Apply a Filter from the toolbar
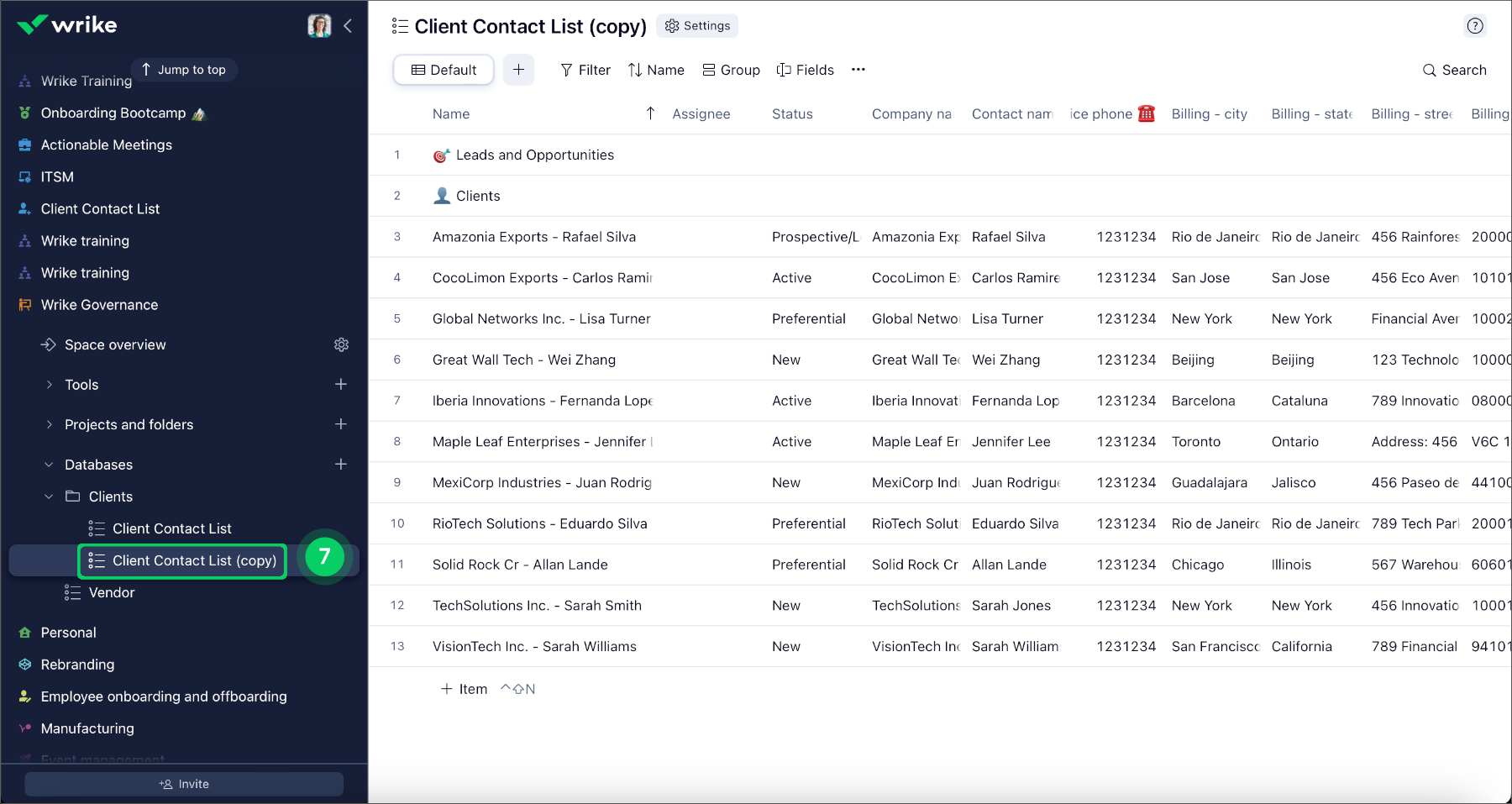The width and height of the screenshot is (1512, 804). tap(585, 70)
